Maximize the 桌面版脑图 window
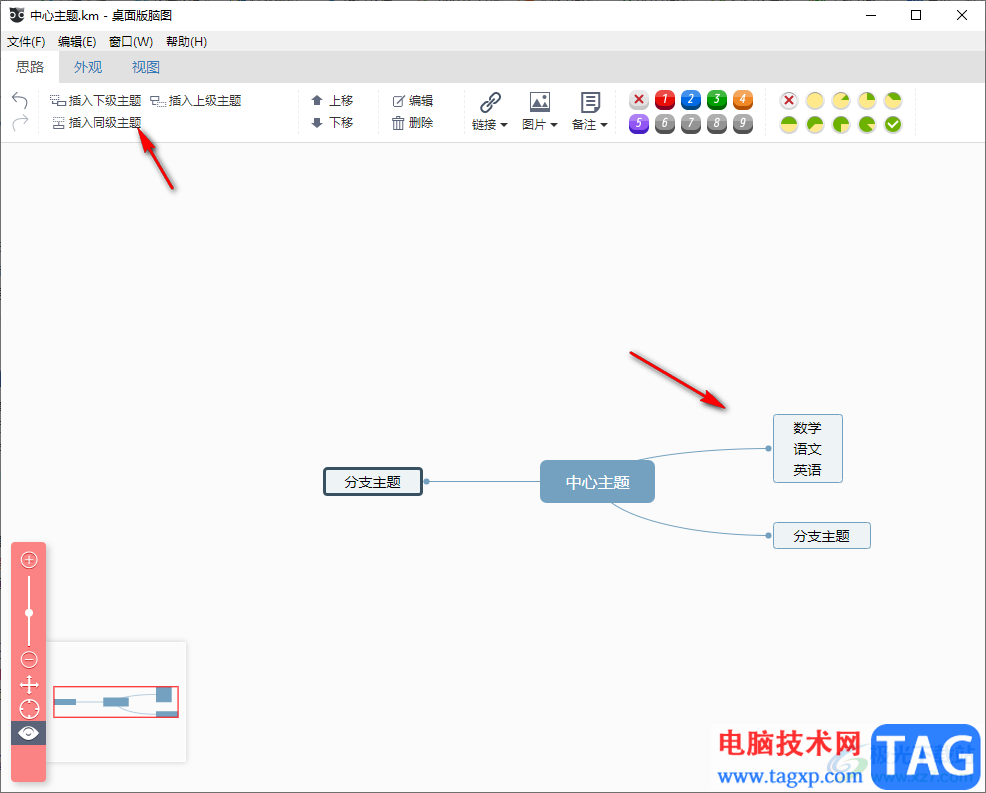The width and height of the screenshot is (986, 793). pos(916,15)
